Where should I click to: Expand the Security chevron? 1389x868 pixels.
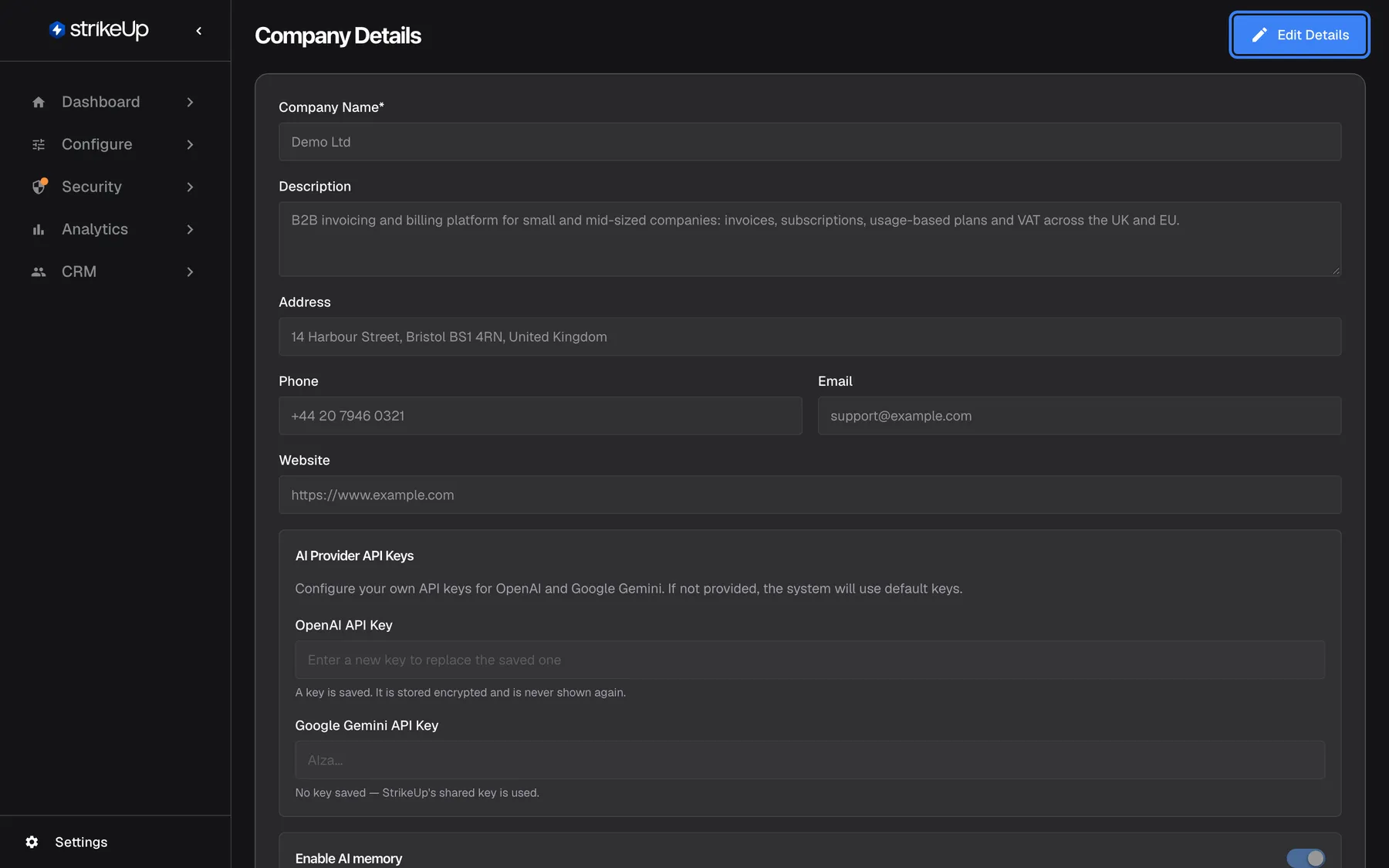[x=190, y=187]
